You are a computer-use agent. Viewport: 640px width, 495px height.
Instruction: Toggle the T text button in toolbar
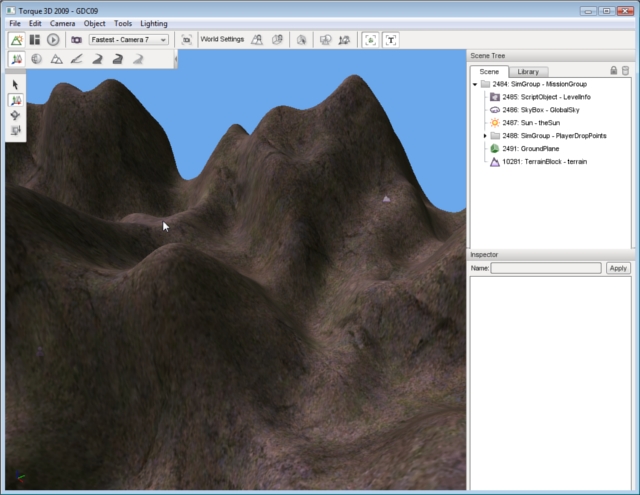(x=391, y=39)
